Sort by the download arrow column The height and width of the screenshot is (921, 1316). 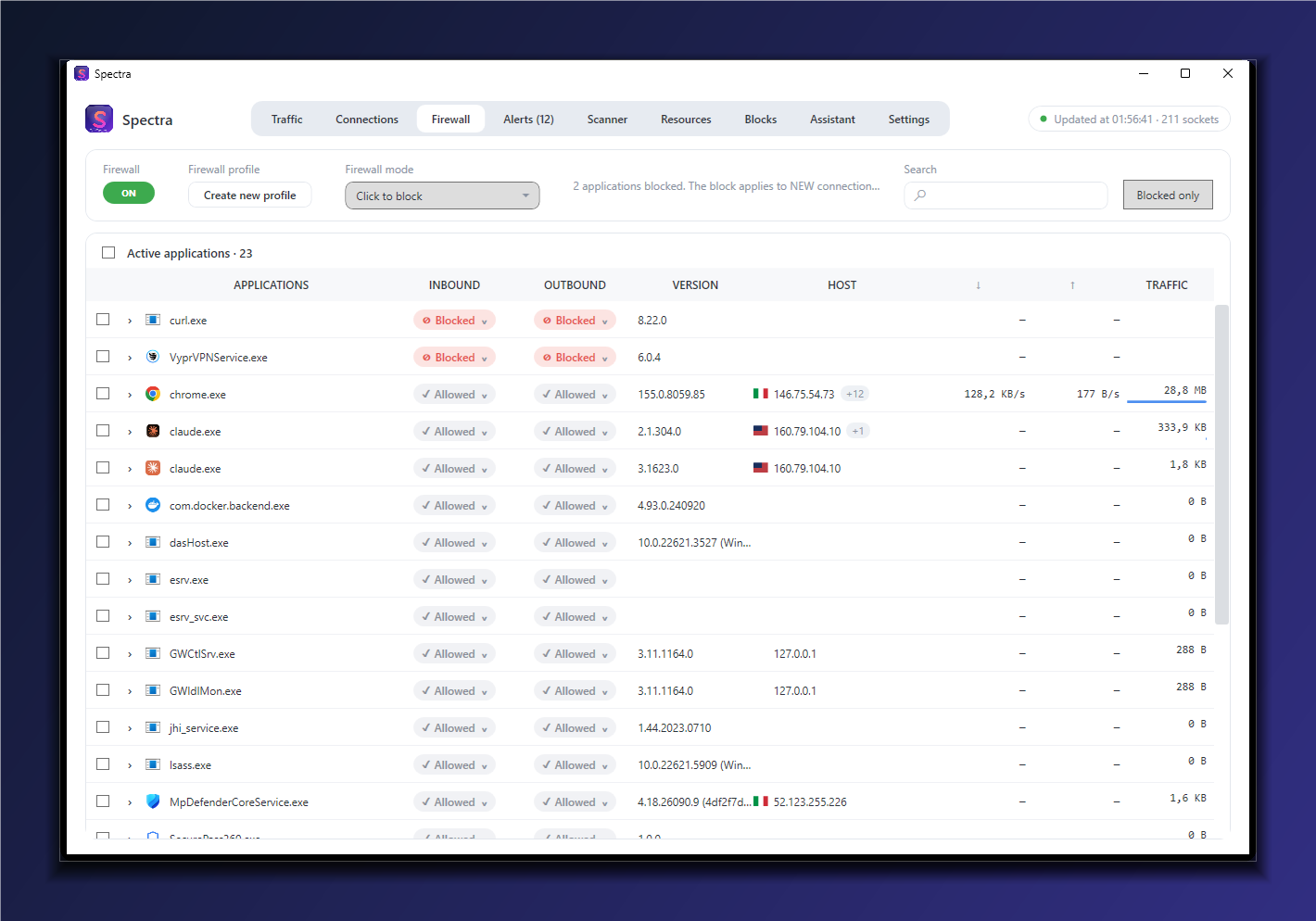978,285
